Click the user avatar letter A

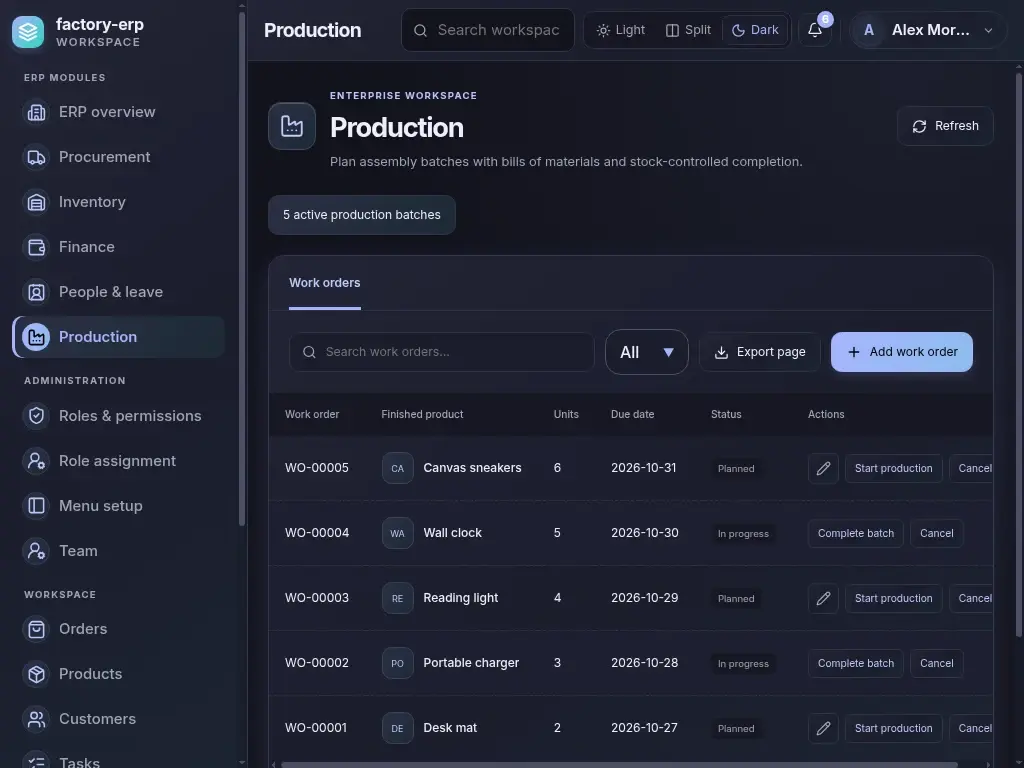[869, 30]
